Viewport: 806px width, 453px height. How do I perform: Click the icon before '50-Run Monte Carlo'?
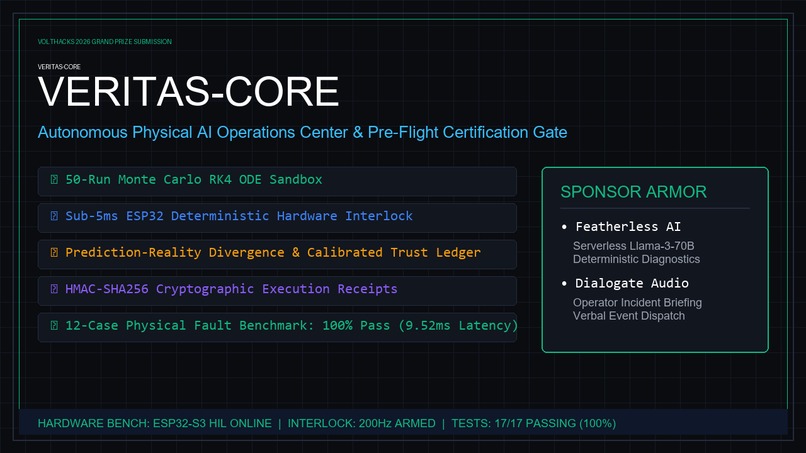pos(54,179)
